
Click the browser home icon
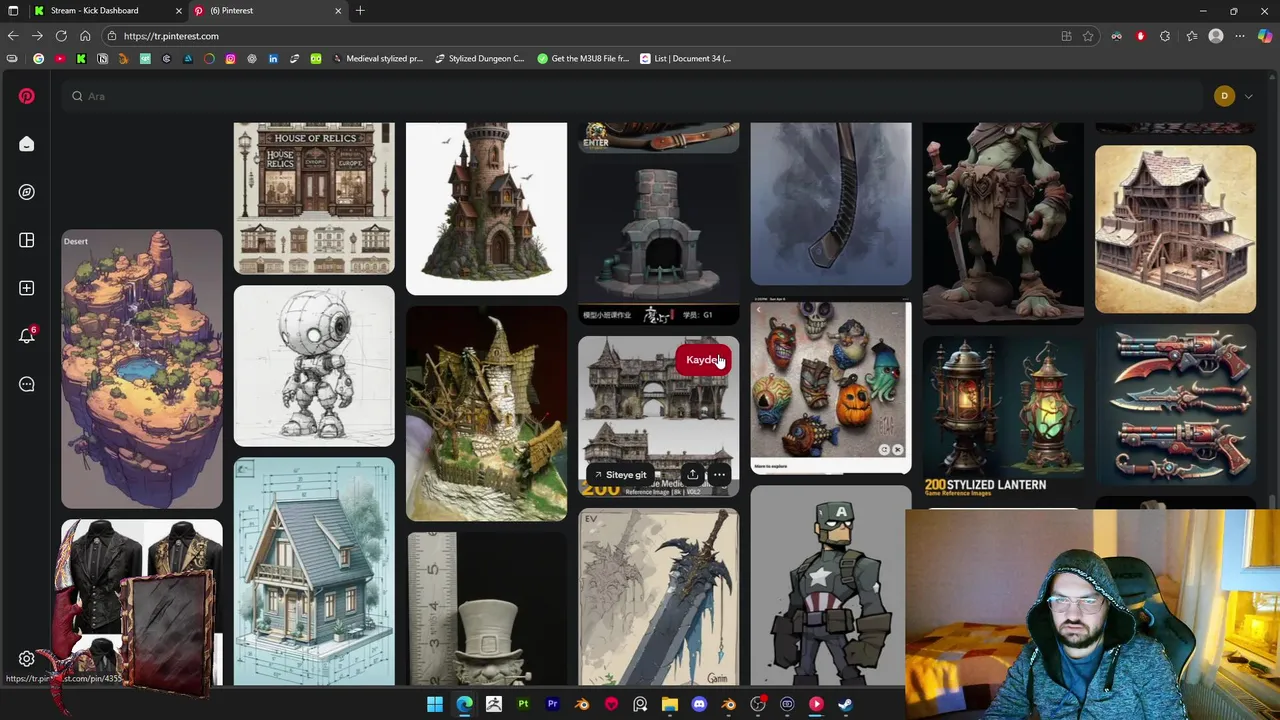pyautogui.click(x=85, y=36)
